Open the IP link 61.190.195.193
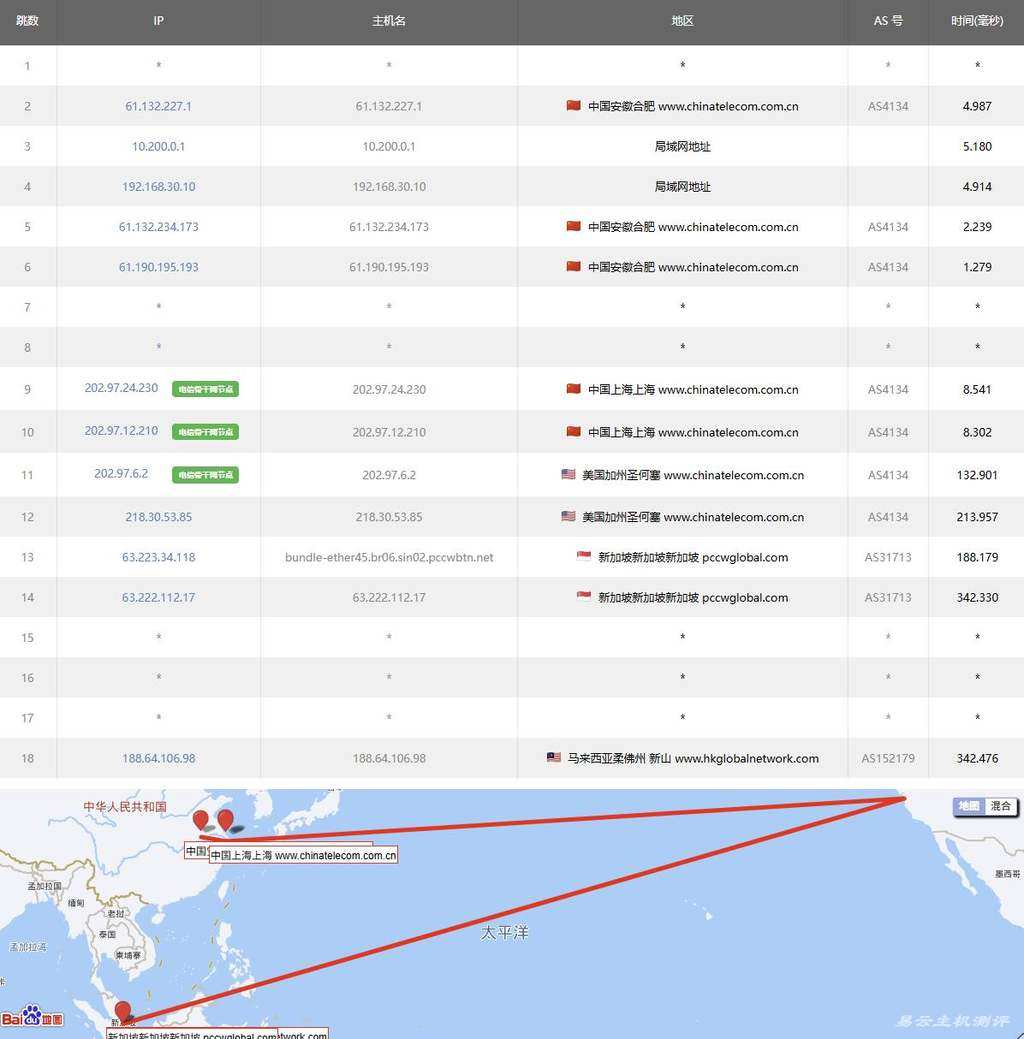 [x=158, y=267]
